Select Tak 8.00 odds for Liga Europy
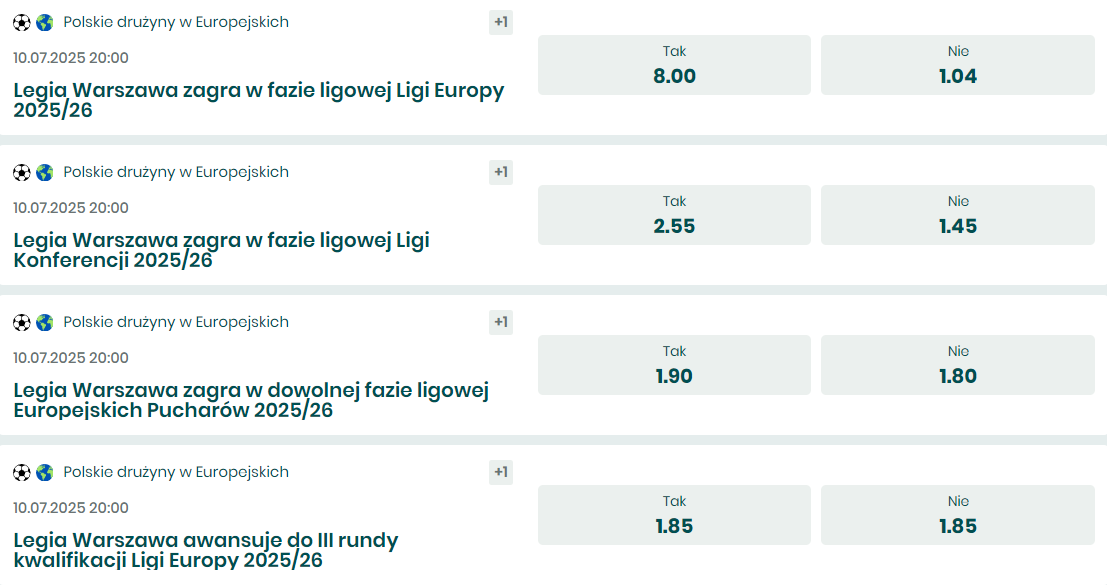 coord(674,65)
